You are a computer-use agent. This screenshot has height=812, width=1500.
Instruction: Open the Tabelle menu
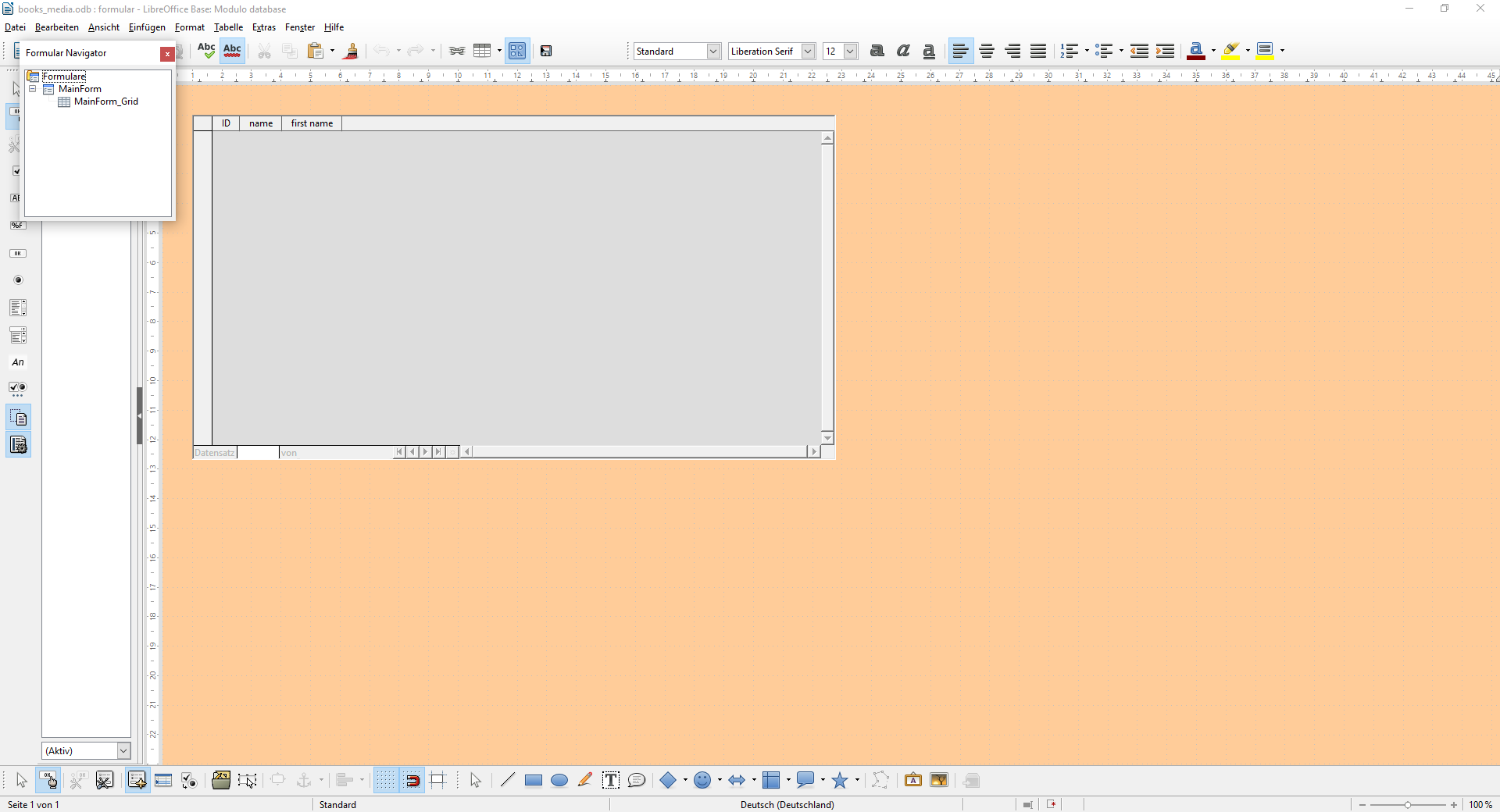[x=228, y=27]
